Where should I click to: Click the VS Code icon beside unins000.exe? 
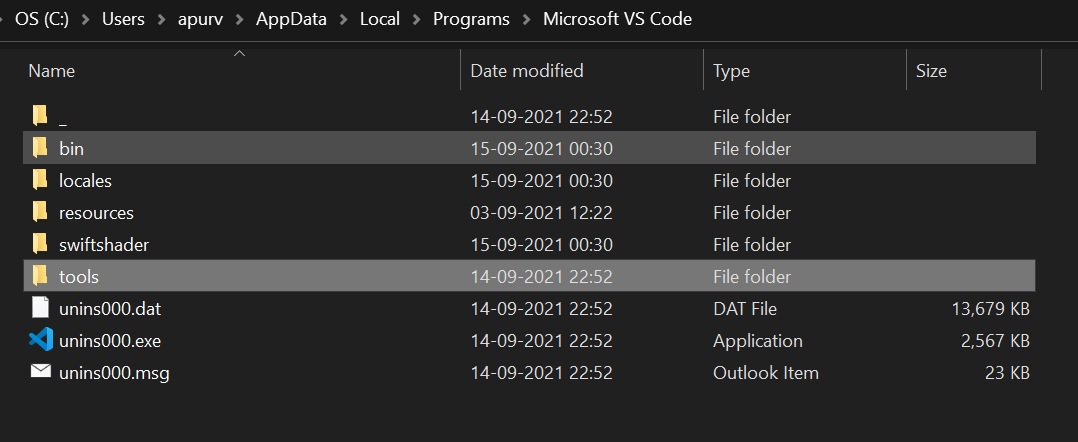click(x=40, y=341)
